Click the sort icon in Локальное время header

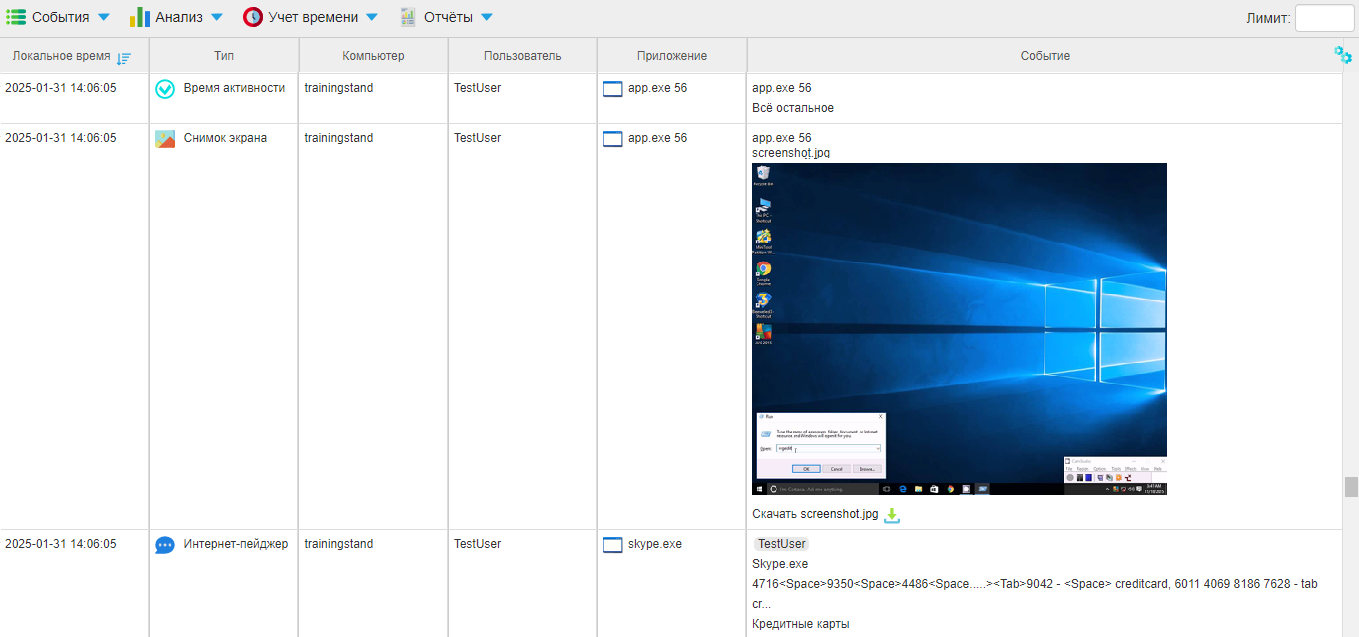(x=124, y=58)
